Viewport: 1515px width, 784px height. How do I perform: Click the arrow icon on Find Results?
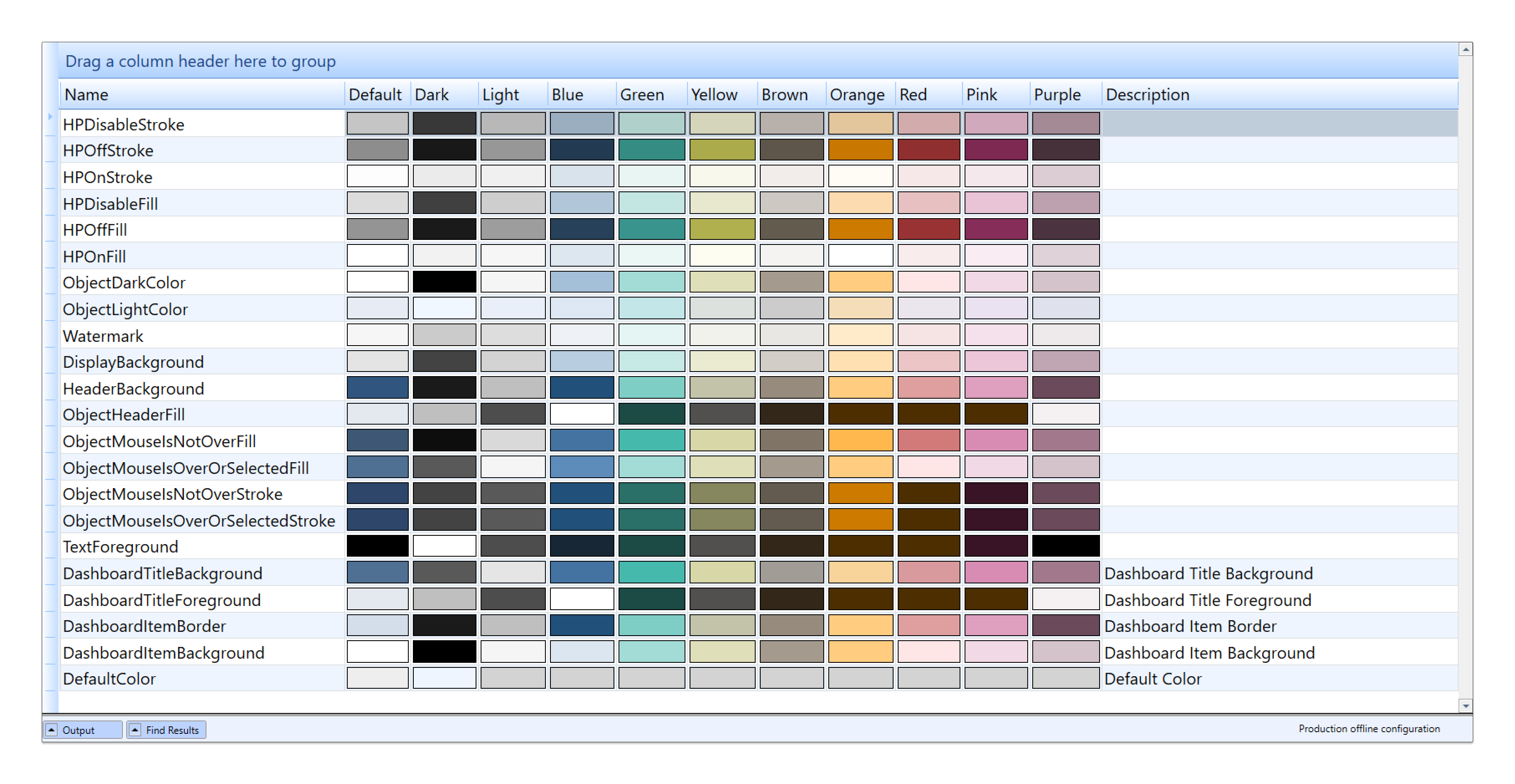[135, 730]
